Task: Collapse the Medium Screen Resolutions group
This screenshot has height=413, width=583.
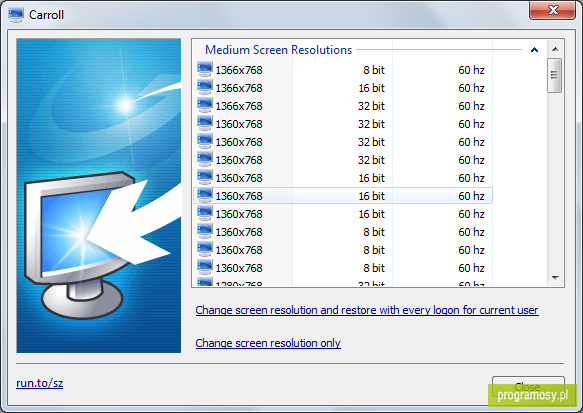Action: pos(534,50)
